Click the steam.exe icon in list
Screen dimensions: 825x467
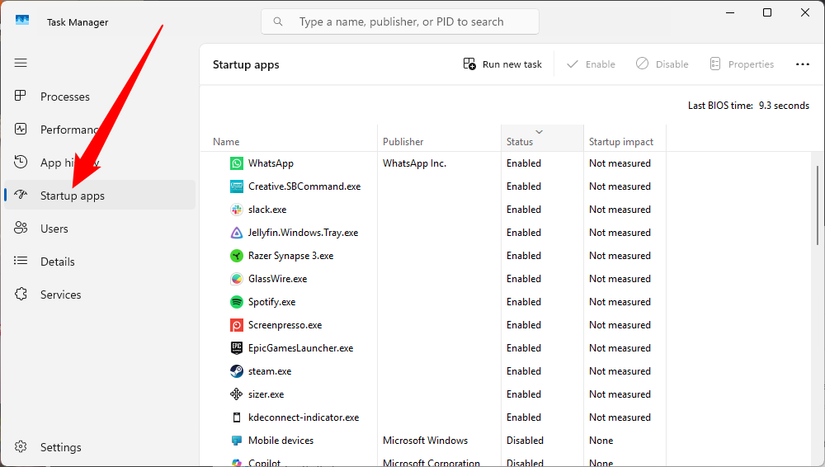pyautogui.click(x=236, y=371)
